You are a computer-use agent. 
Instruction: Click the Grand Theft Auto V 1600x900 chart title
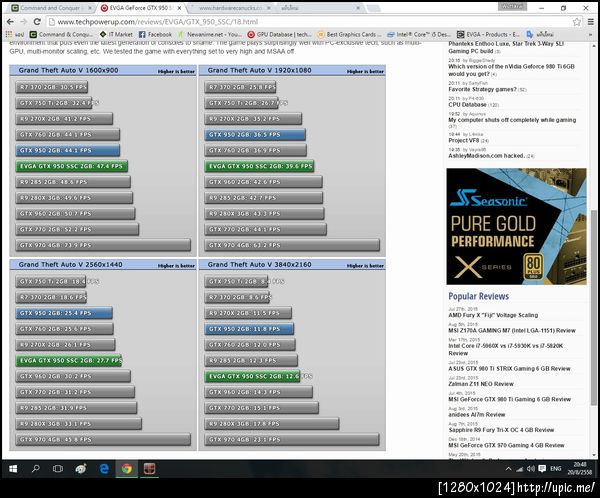click(x=68, y=70)
